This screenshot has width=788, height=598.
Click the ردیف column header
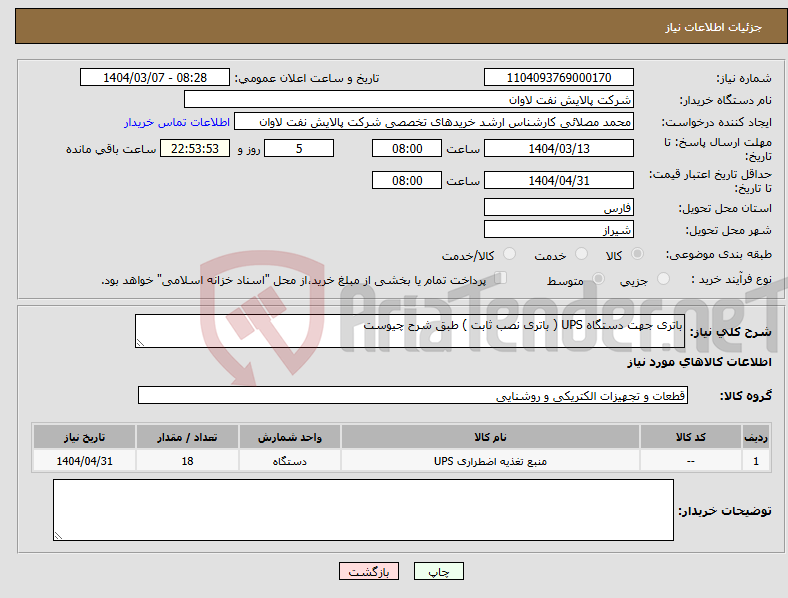pos(756,437)
